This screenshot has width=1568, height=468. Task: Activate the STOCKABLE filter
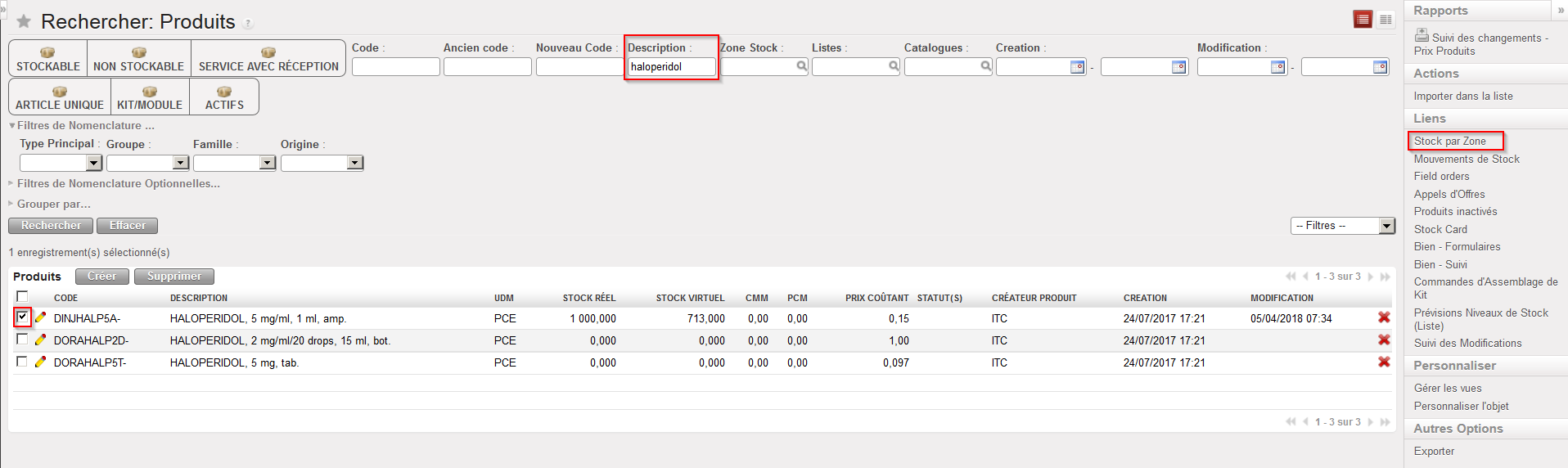[48, 59]
